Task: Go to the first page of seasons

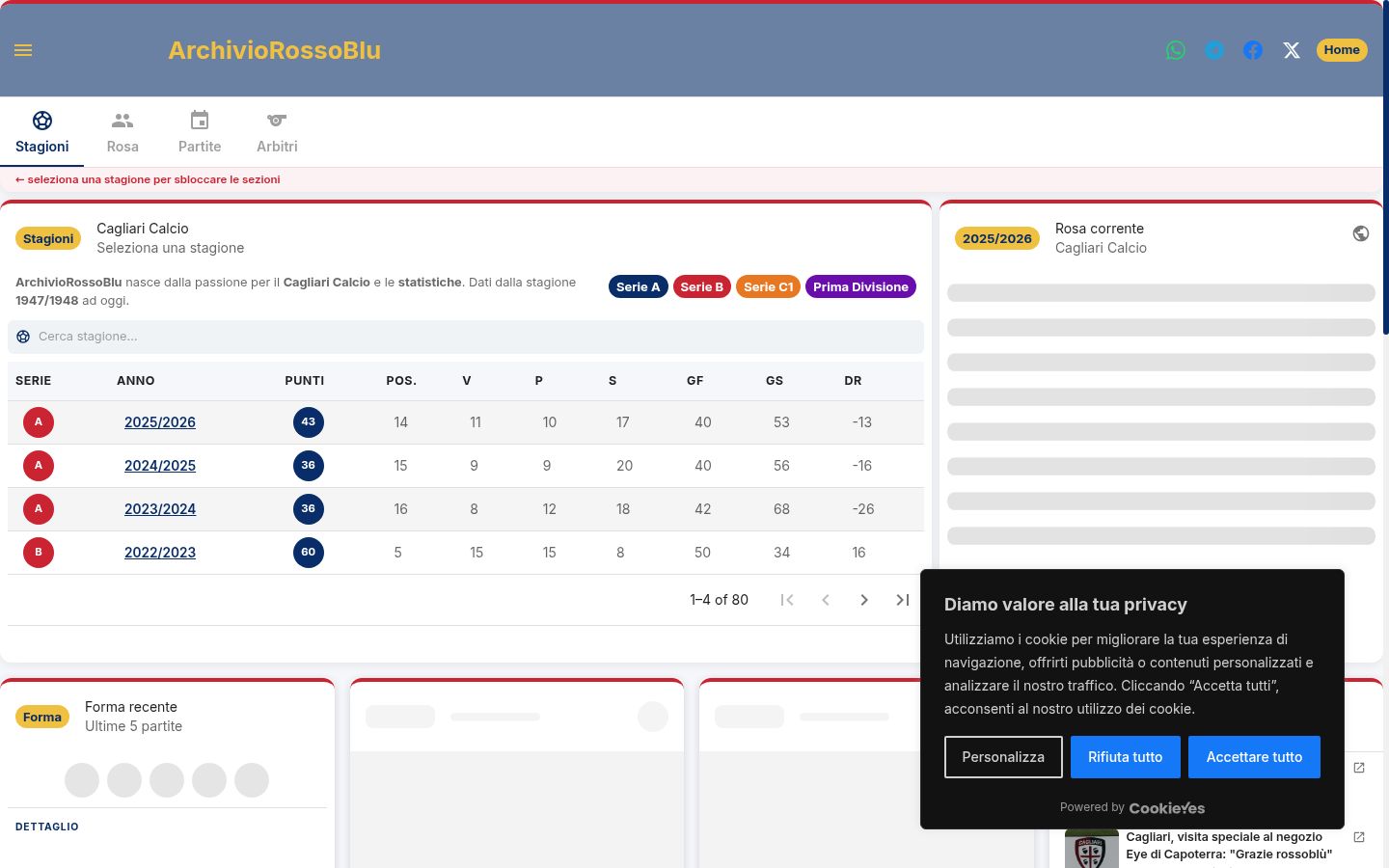Action: tap(787, 600)
